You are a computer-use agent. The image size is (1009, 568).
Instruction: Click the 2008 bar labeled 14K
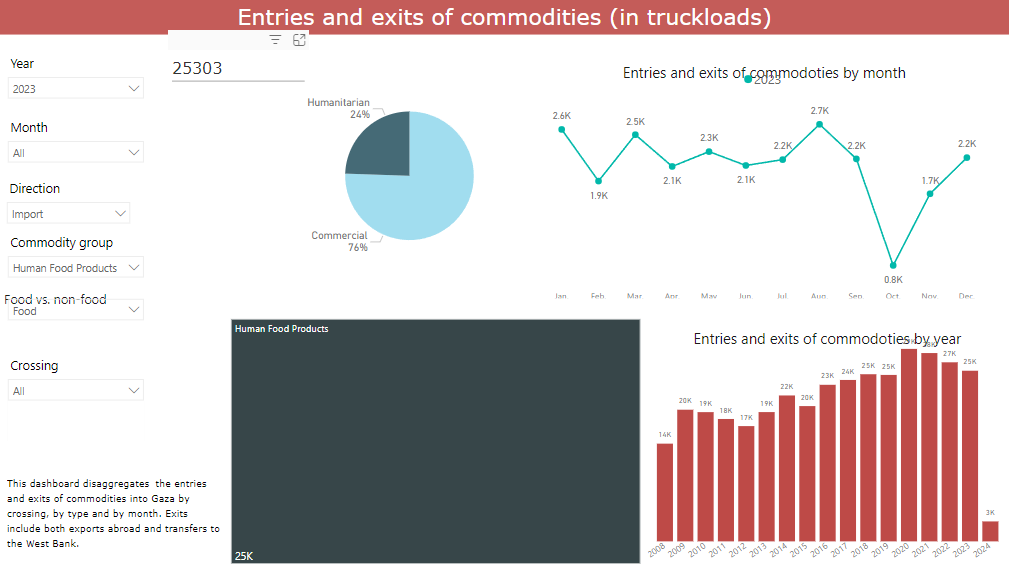(x=665, y=492)
